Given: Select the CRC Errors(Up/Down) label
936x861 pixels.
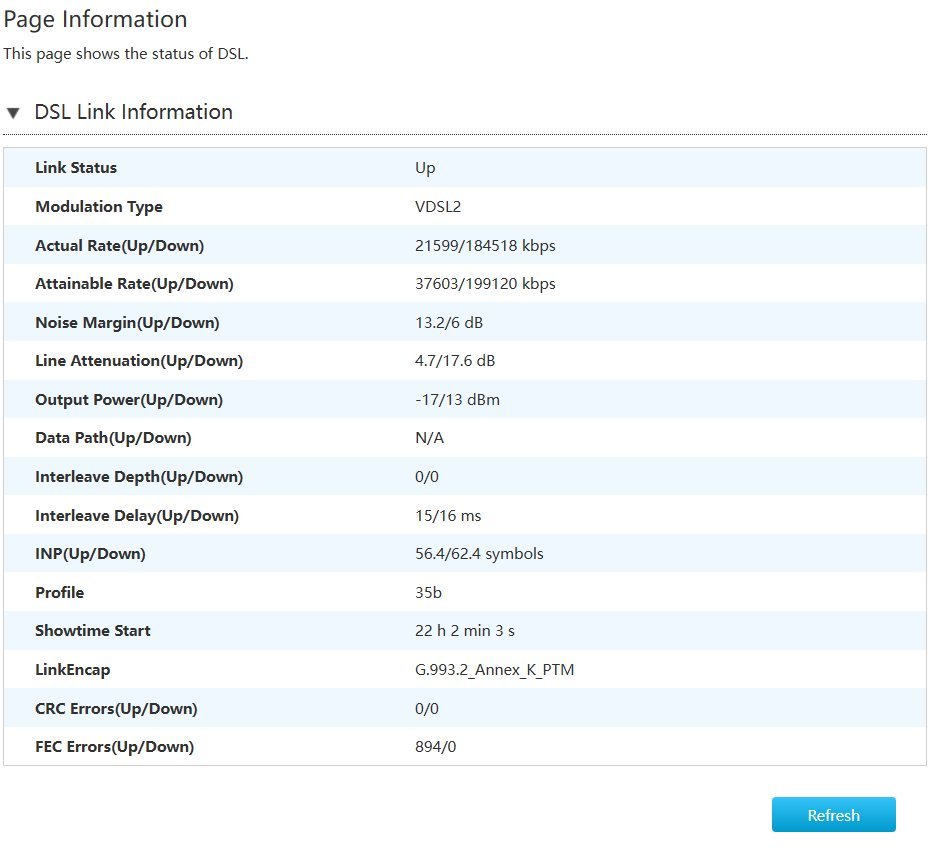Looking at the screenshot, I should pos(116,709).
